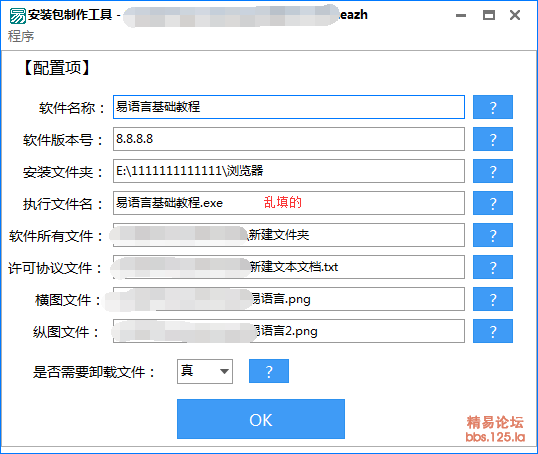
Task: Click the help button beside 许可协议文件
Action: [x=493, y=267]
